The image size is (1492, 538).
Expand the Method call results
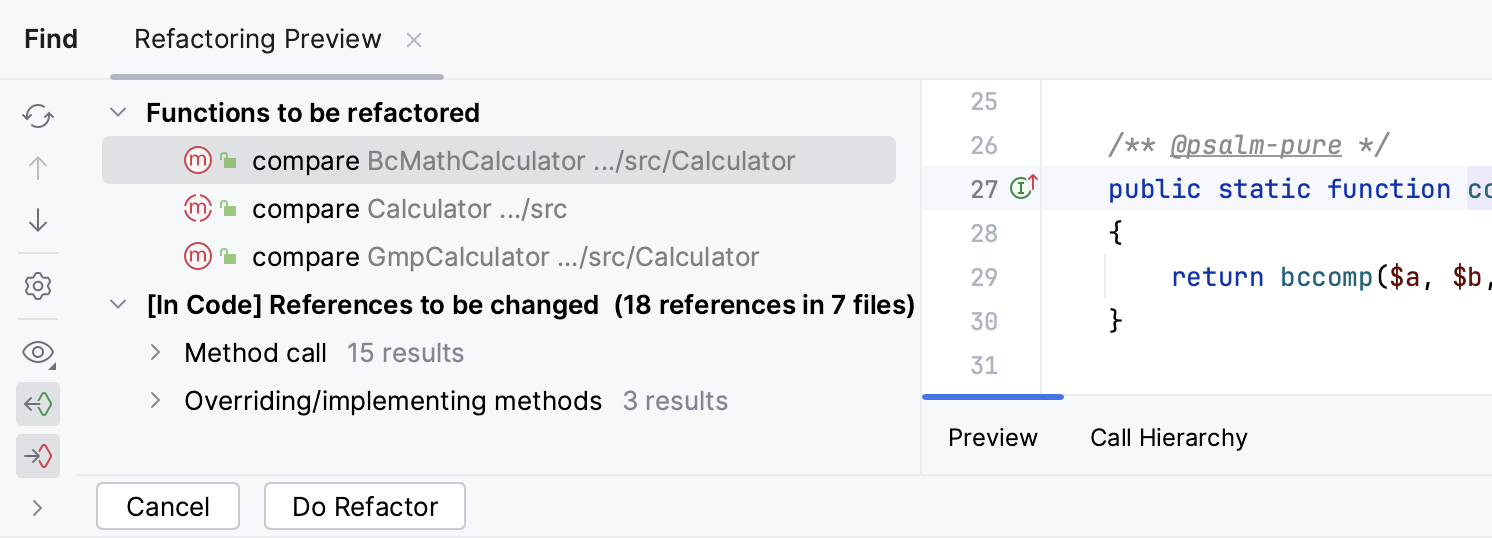(x=155, y=353)
